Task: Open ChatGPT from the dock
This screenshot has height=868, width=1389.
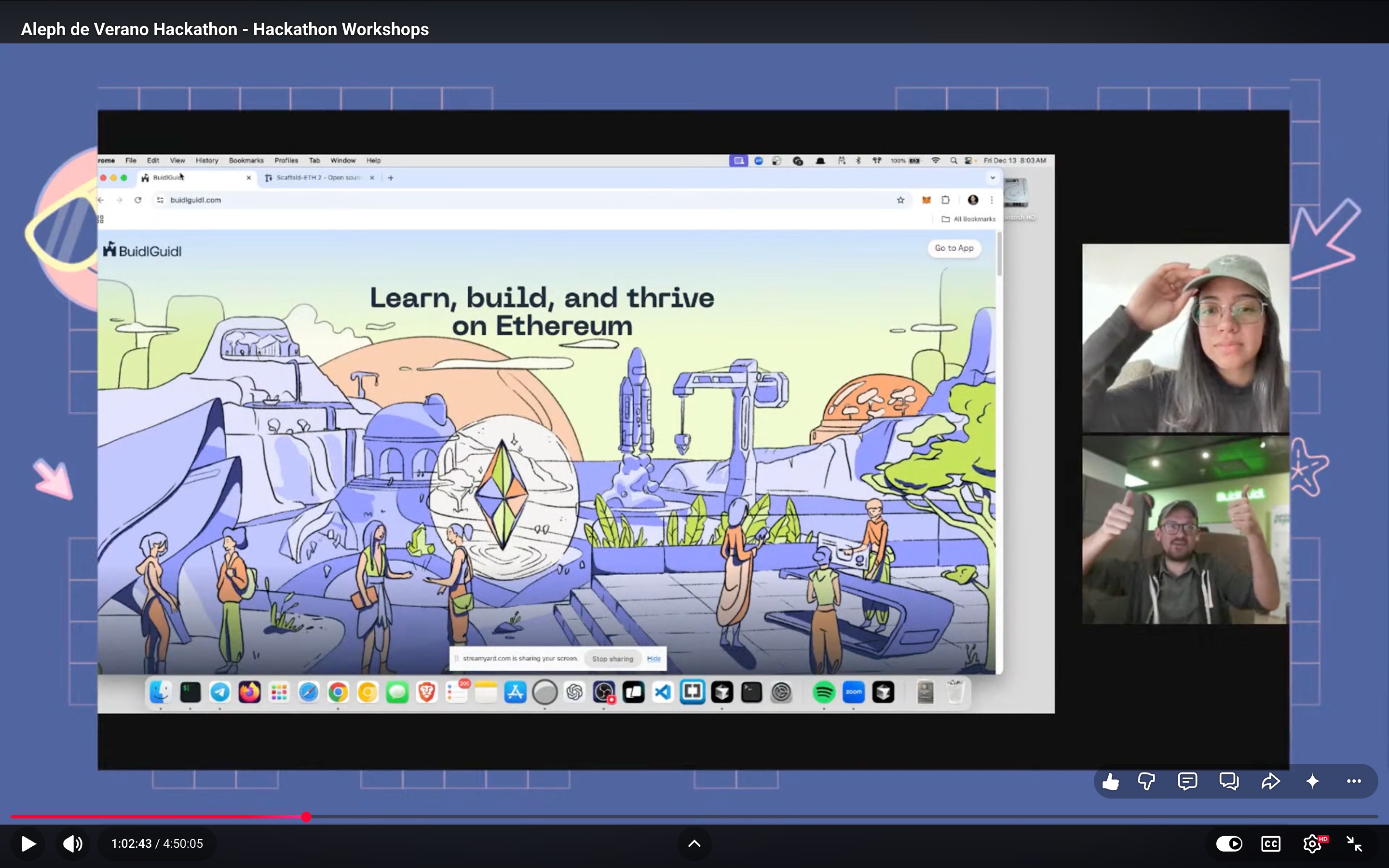Action: [x=574, y=692]
